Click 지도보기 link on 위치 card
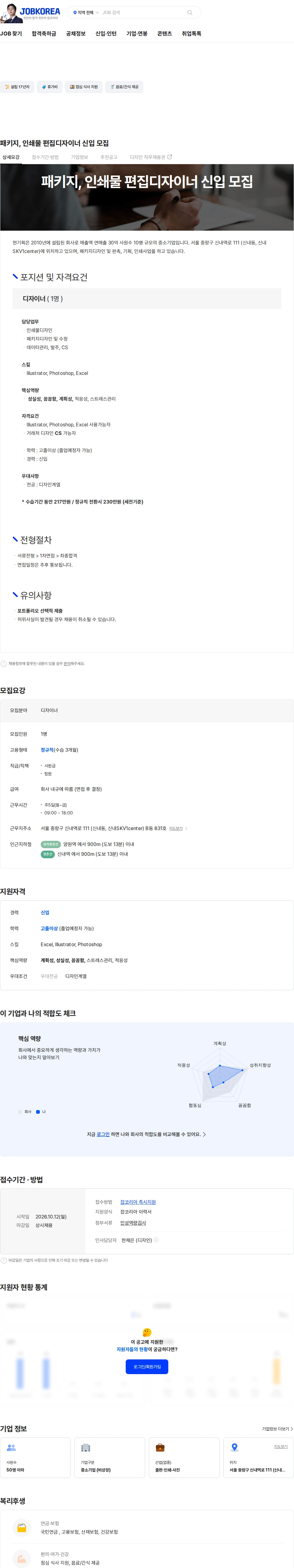The image size is (294, 1568). 281,1446
